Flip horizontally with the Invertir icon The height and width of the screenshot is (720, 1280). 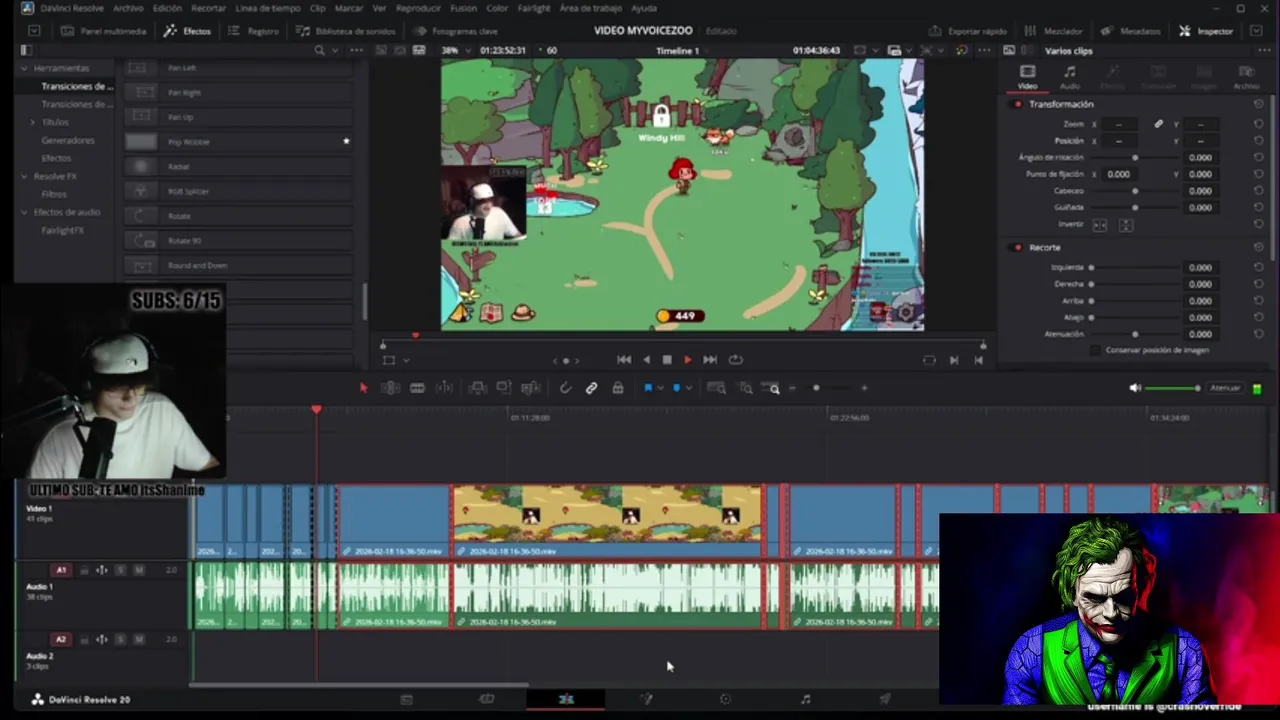coord(1100,225)
